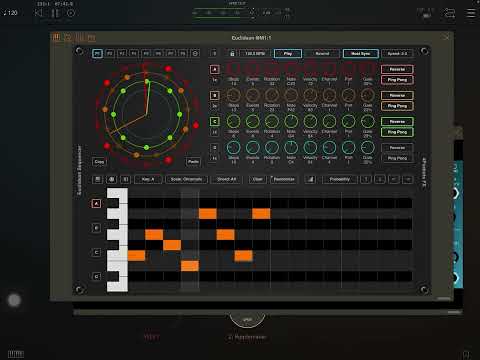Open the Scale: Chromatic dropdown
This screenshot has height=360, width=480.
(x=186, y=179)
